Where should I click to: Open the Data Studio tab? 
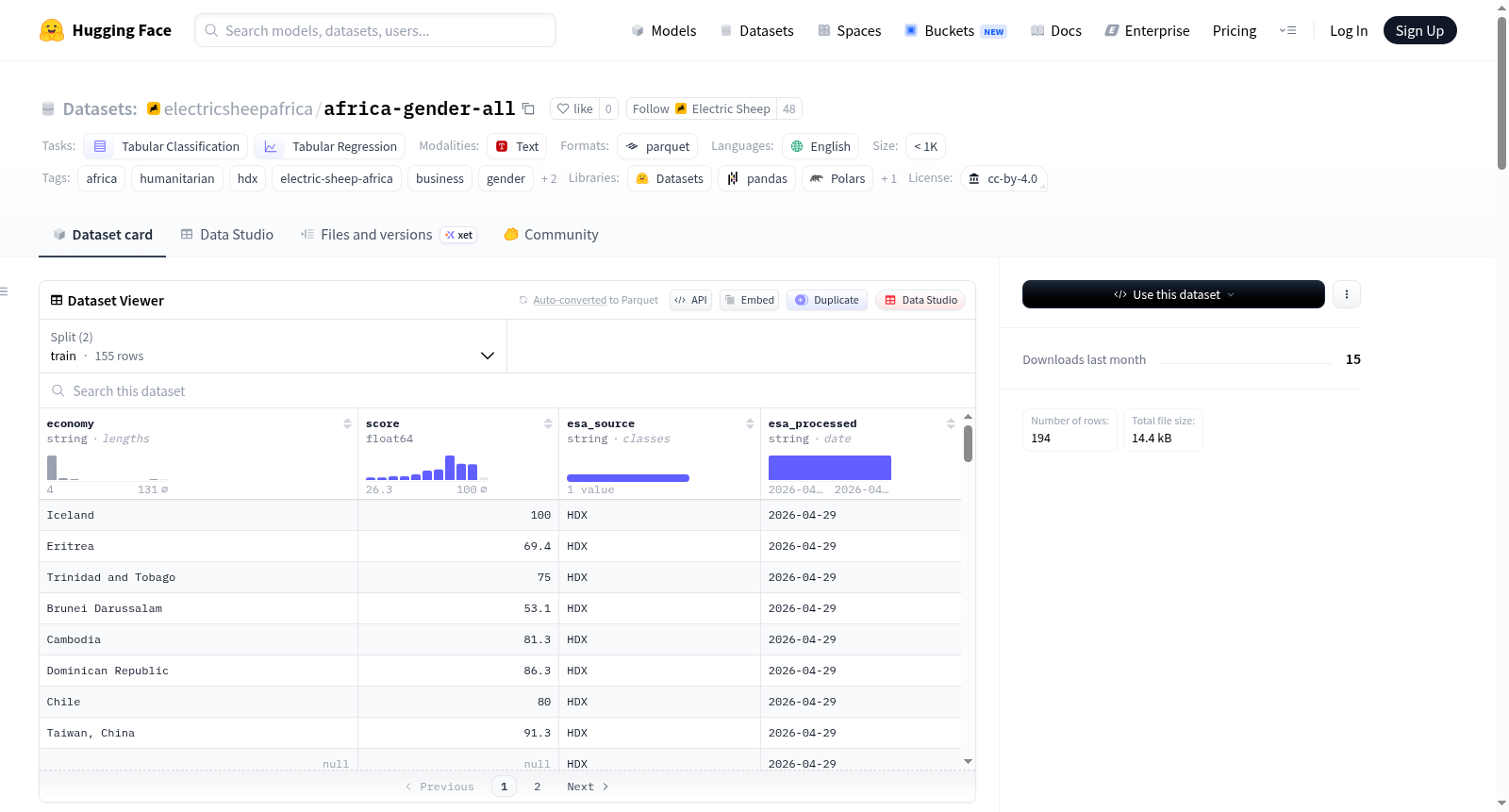point(227,235)
